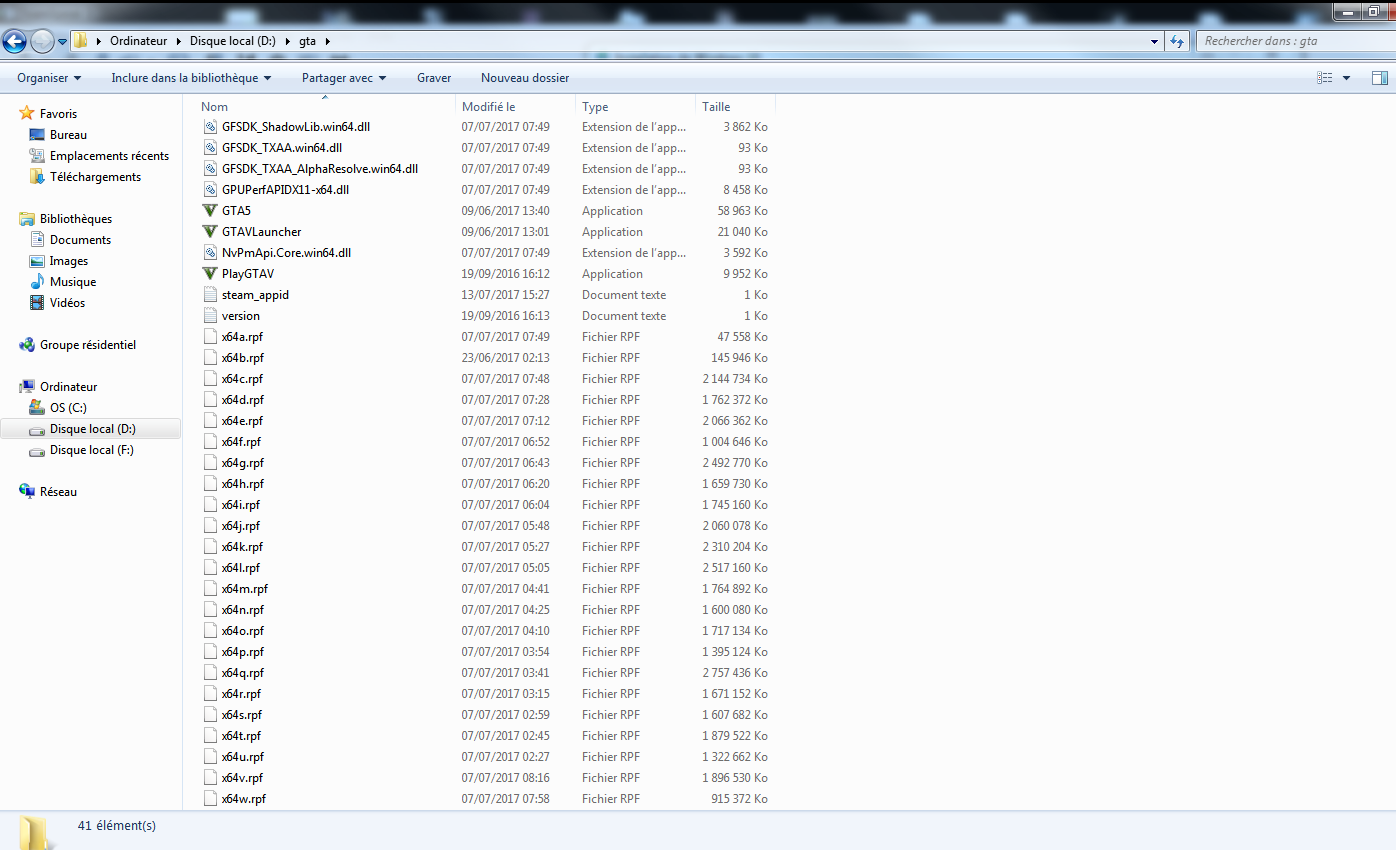Expand the arrow after gta breadcrumb
This screenshot has height=850, width=1396.
coord(327,41)
